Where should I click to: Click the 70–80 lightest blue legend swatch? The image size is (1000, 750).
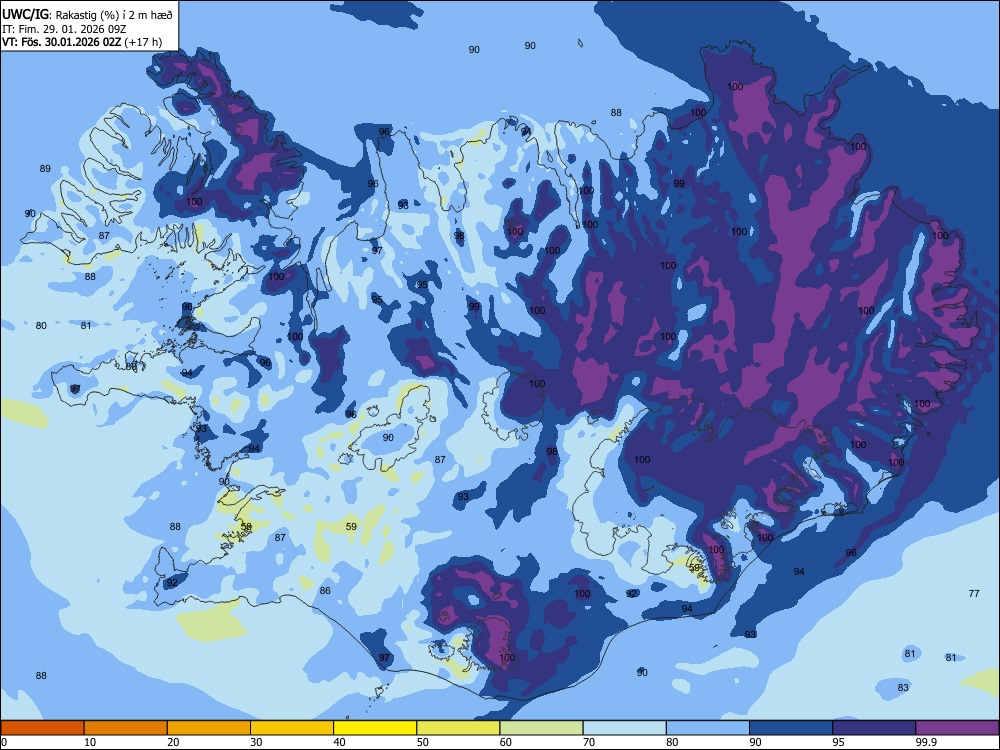tap(624, 728)
